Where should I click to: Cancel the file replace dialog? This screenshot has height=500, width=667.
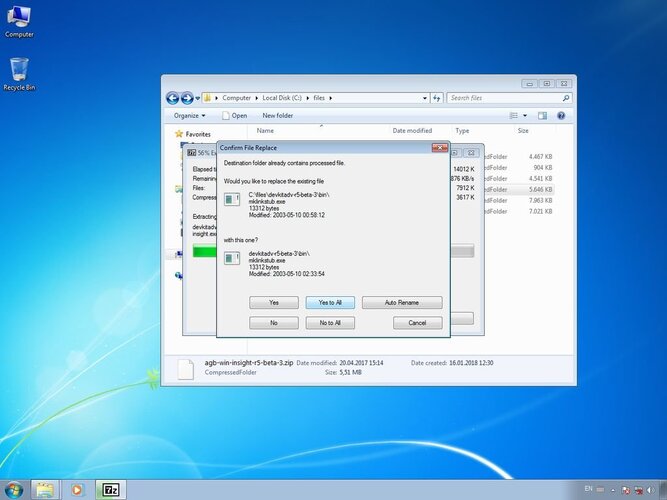(x=417, y=323)
